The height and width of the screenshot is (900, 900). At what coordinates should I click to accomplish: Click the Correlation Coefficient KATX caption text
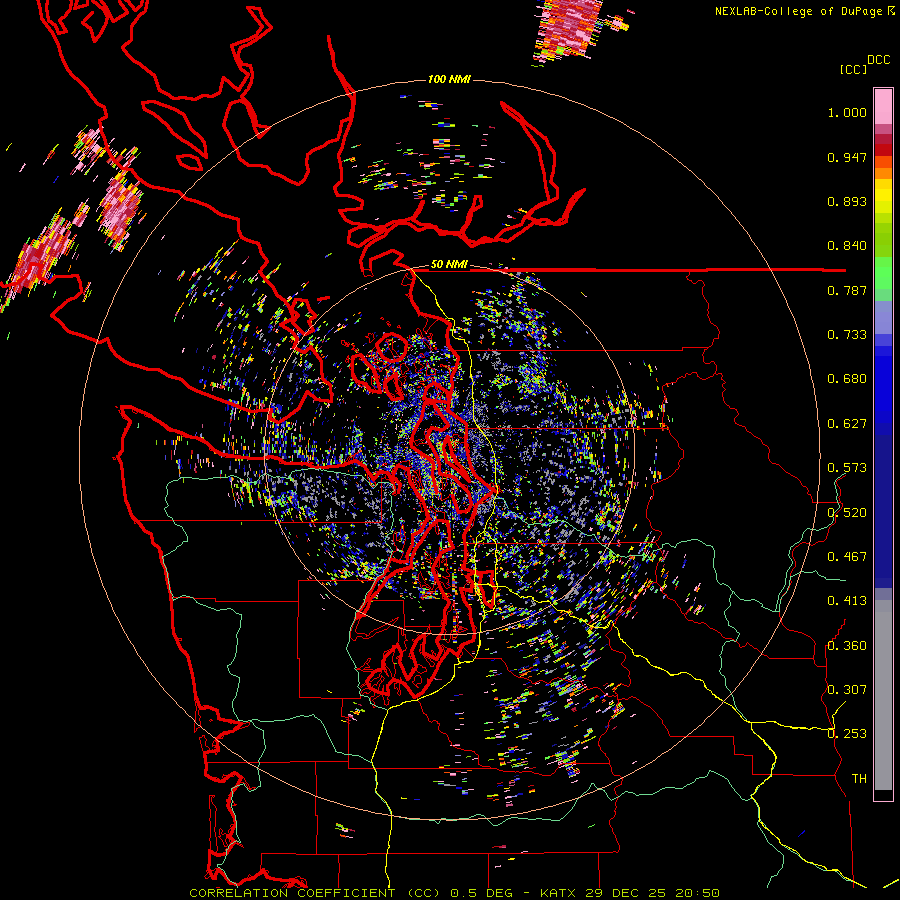(x=454, y=893)
